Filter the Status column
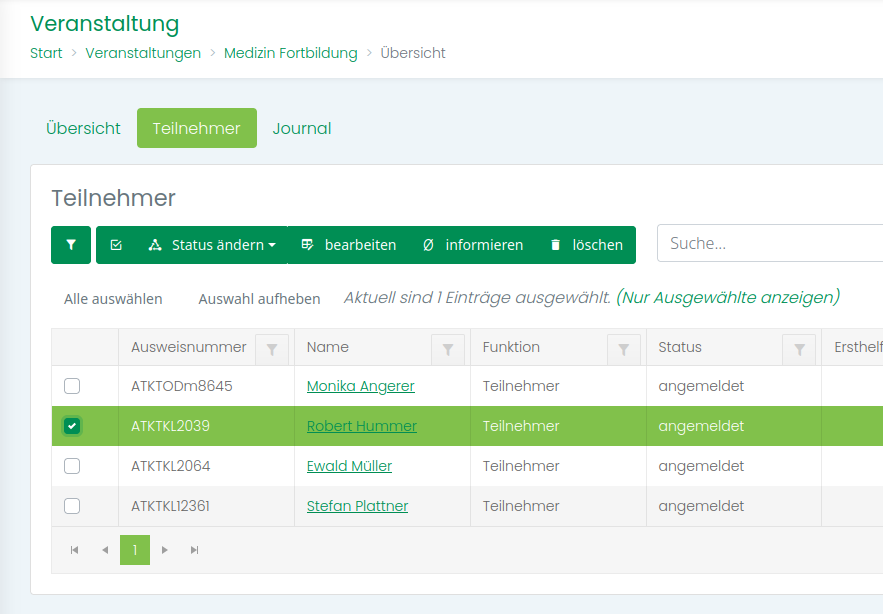Image resolution: width=883 pixels, height=614 pixels. tap(800, 349)
